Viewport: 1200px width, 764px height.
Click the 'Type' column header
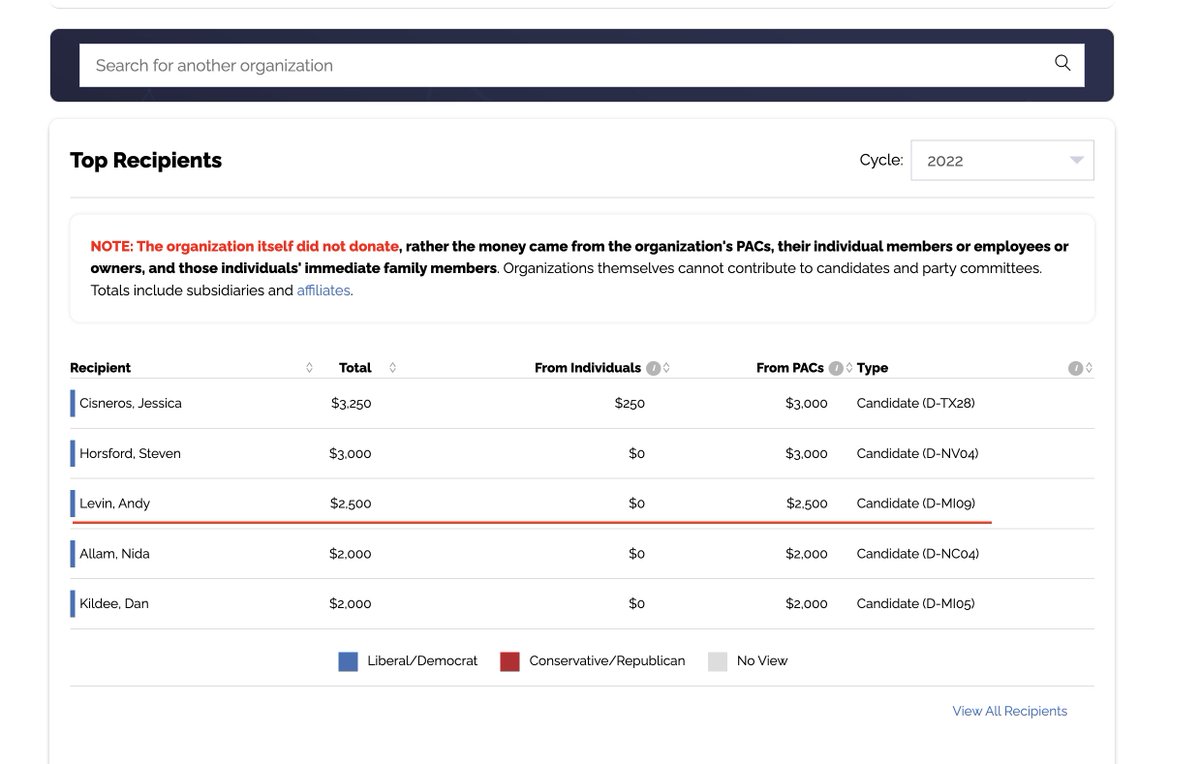tap(872, 368)
